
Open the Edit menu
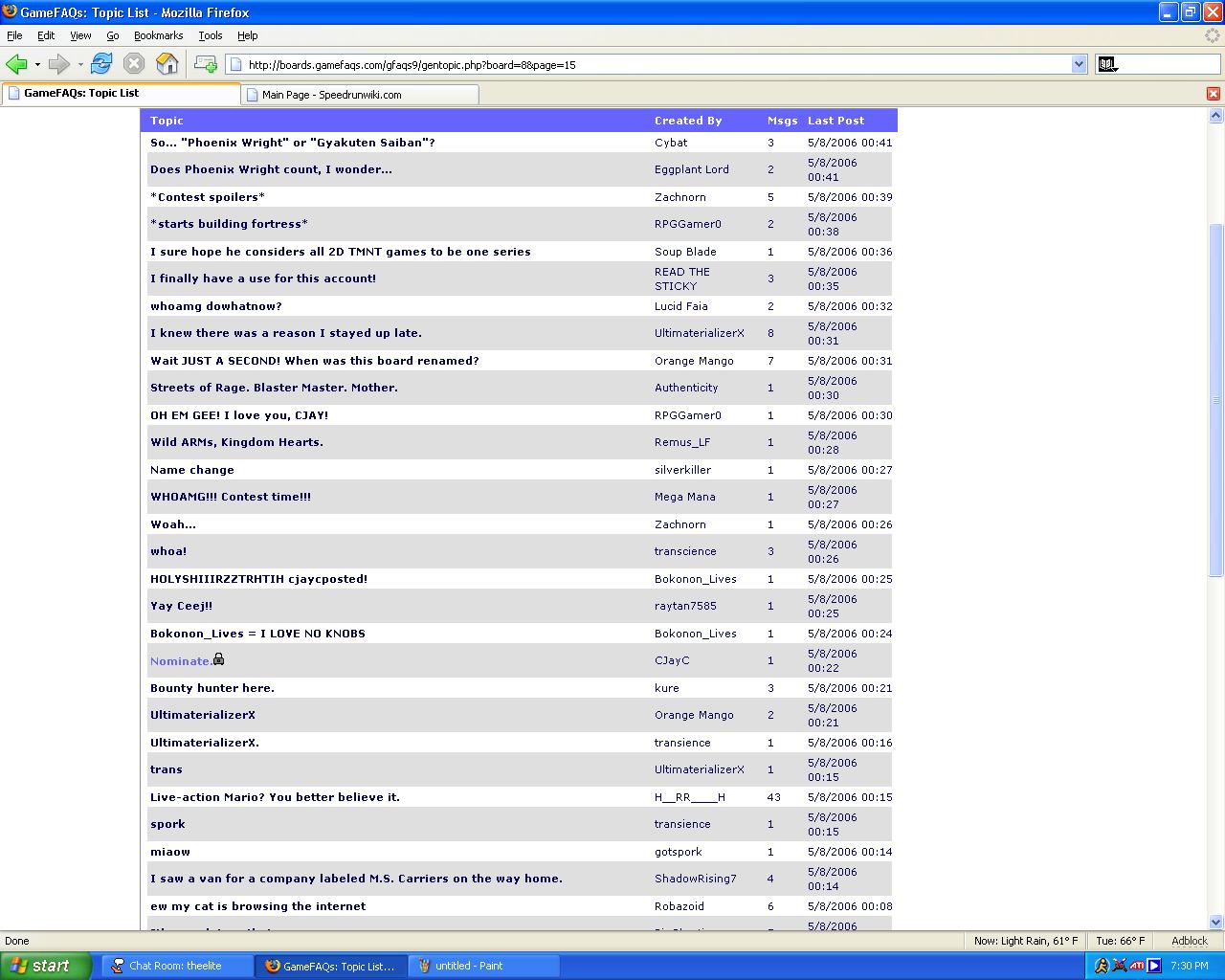(46, 35)
